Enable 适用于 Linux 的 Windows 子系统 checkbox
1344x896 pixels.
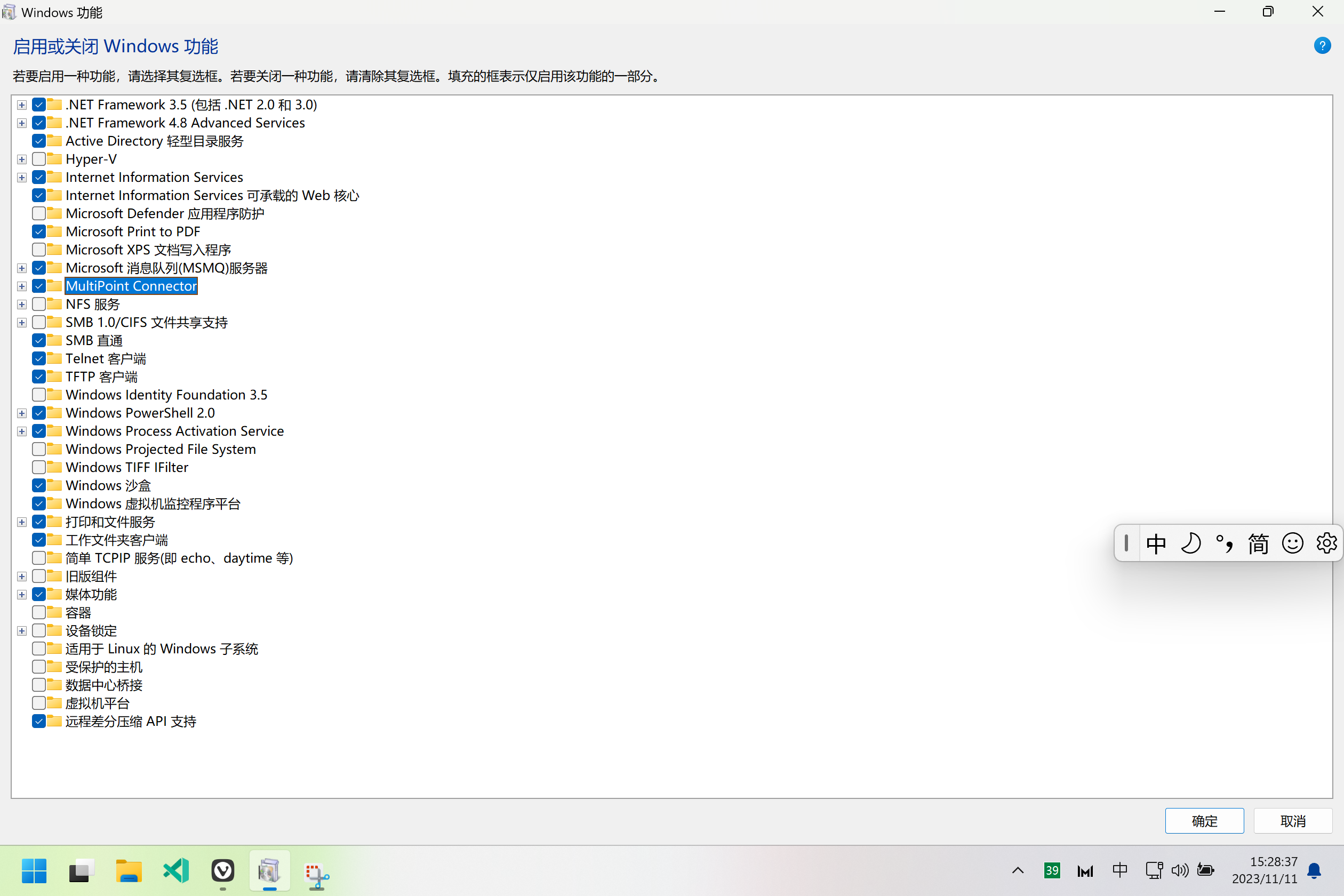tap(39, 649)
